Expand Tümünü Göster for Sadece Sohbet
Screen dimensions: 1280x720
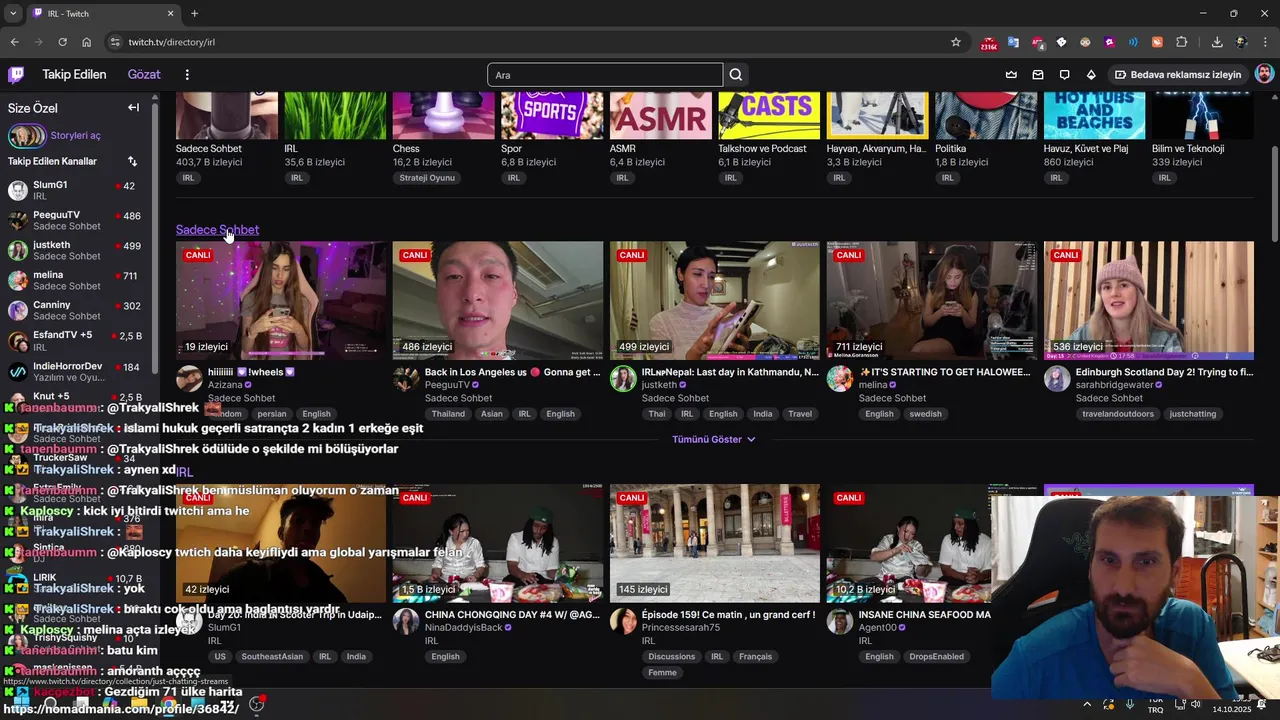coord(713,439)
